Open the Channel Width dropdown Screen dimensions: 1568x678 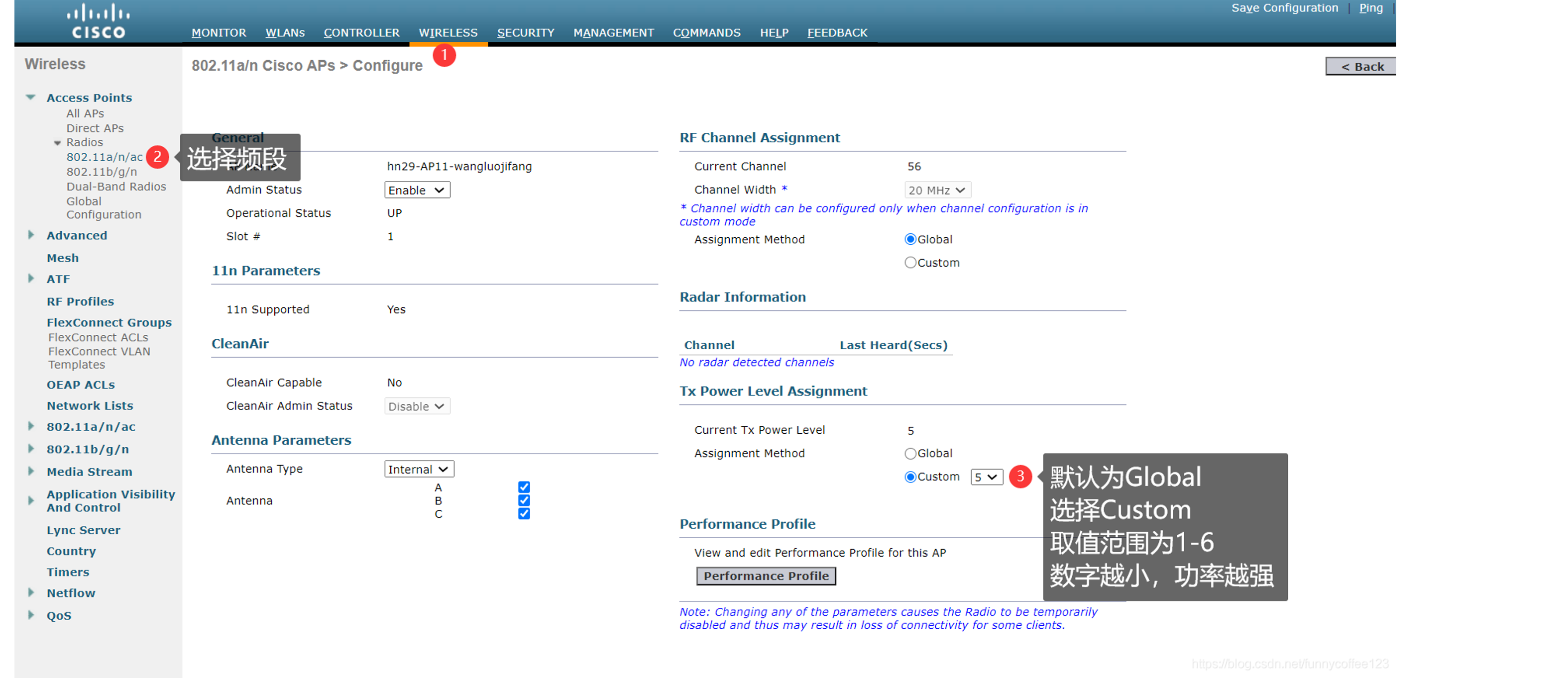(937, 189)
